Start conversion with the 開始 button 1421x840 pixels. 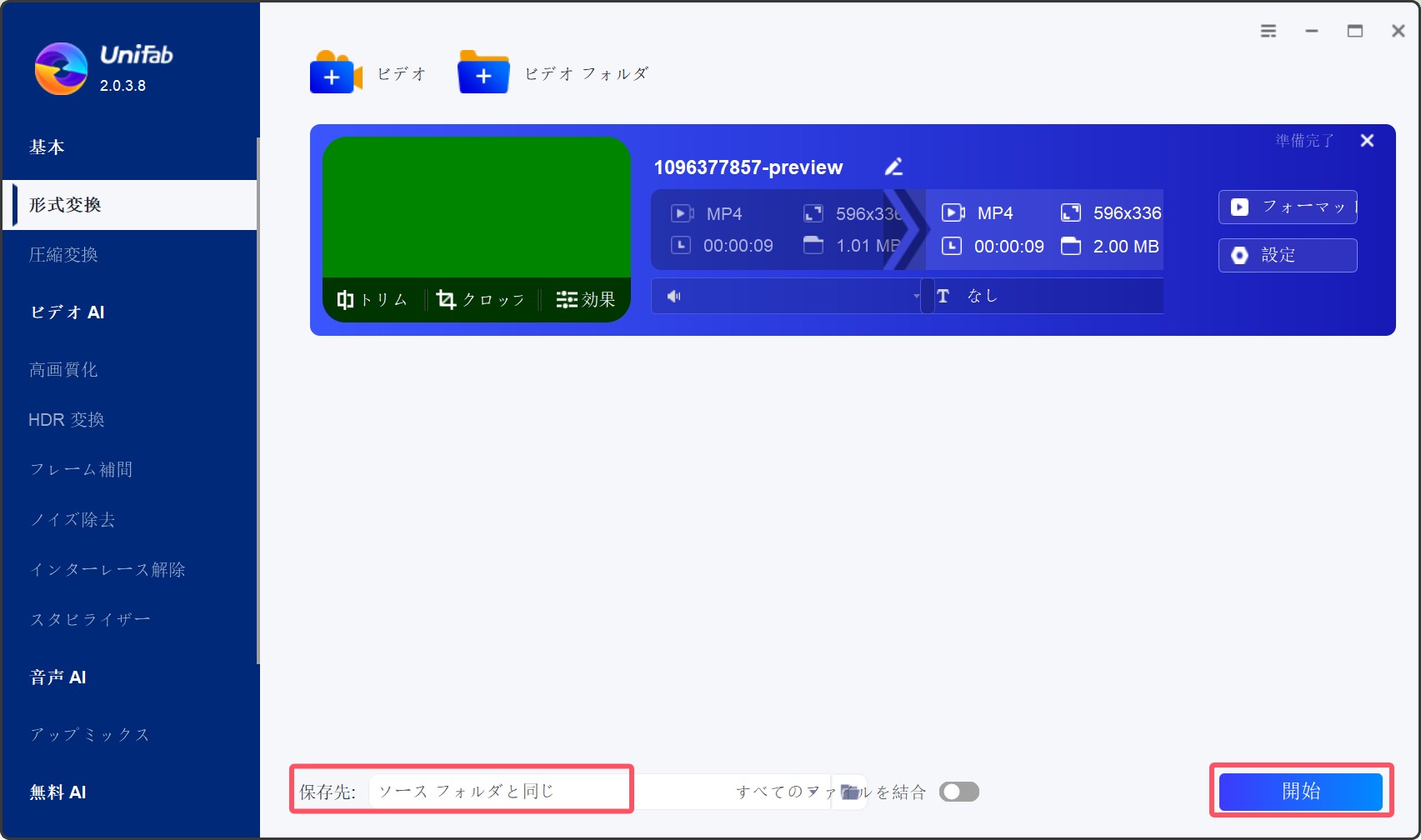click(x=1301, y=791)
